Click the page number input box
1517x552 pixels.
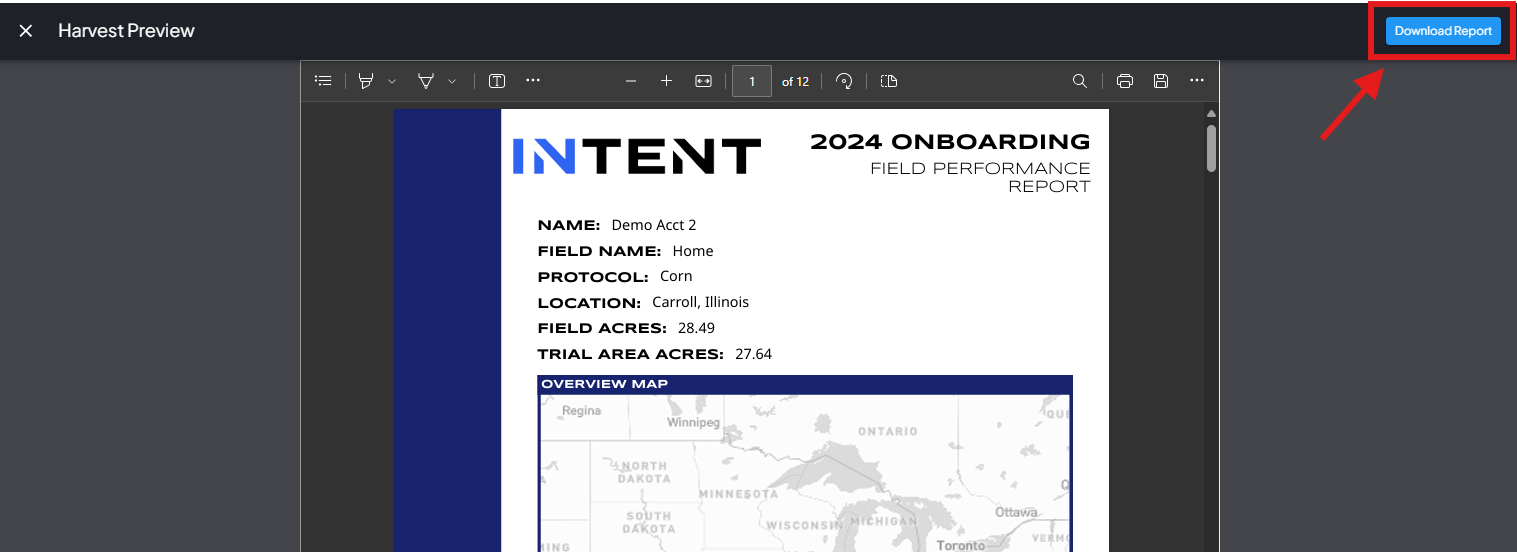coord(752,81)
